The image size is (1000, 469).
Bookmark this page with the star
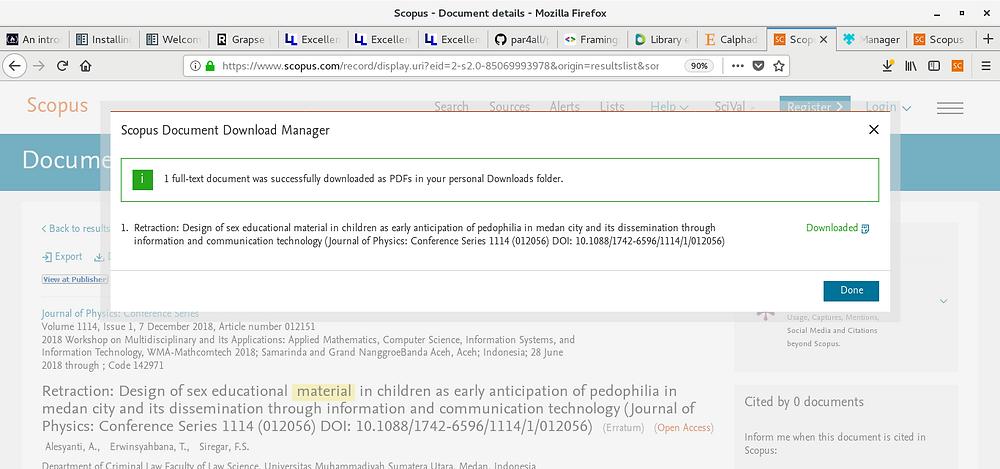pyautogui.click(x=778, y=66)
